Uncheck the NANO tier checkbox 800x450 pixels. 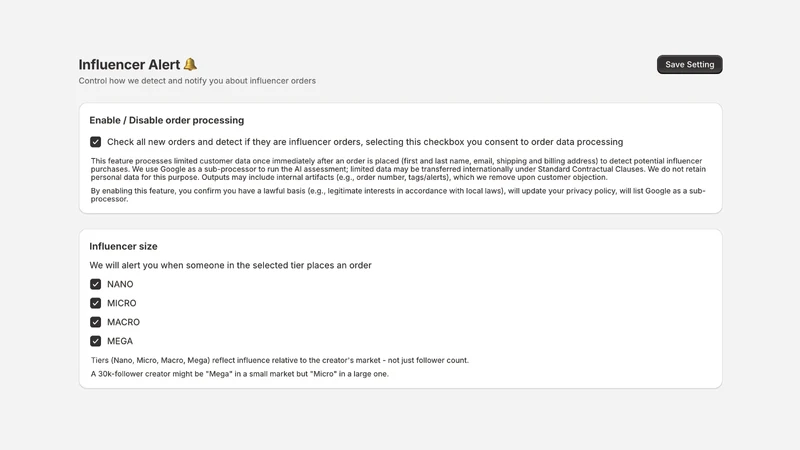95,284
